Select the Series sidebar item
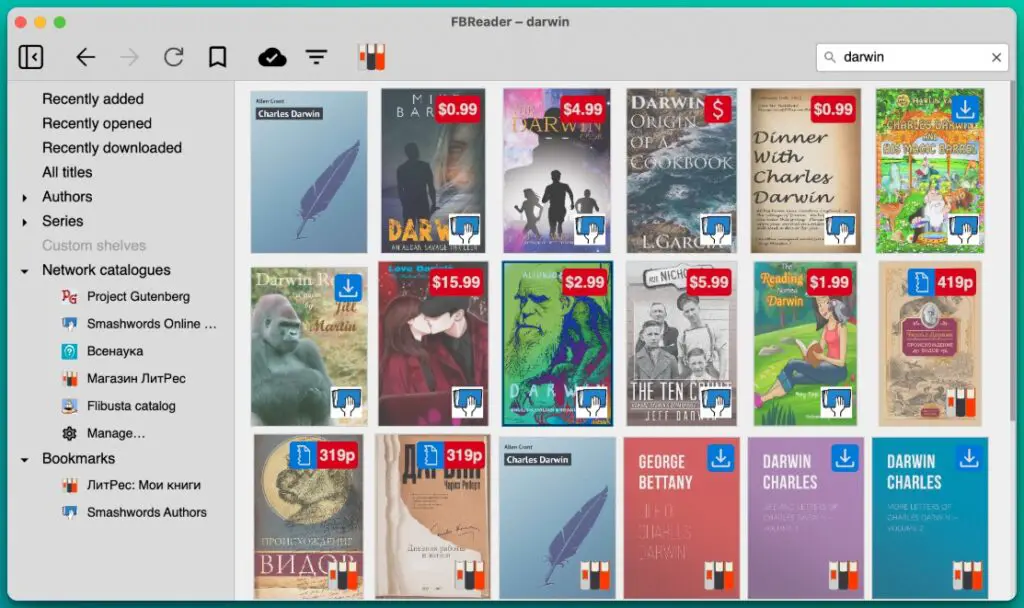This screenshot has width=1024, height=608. [63, 221]
